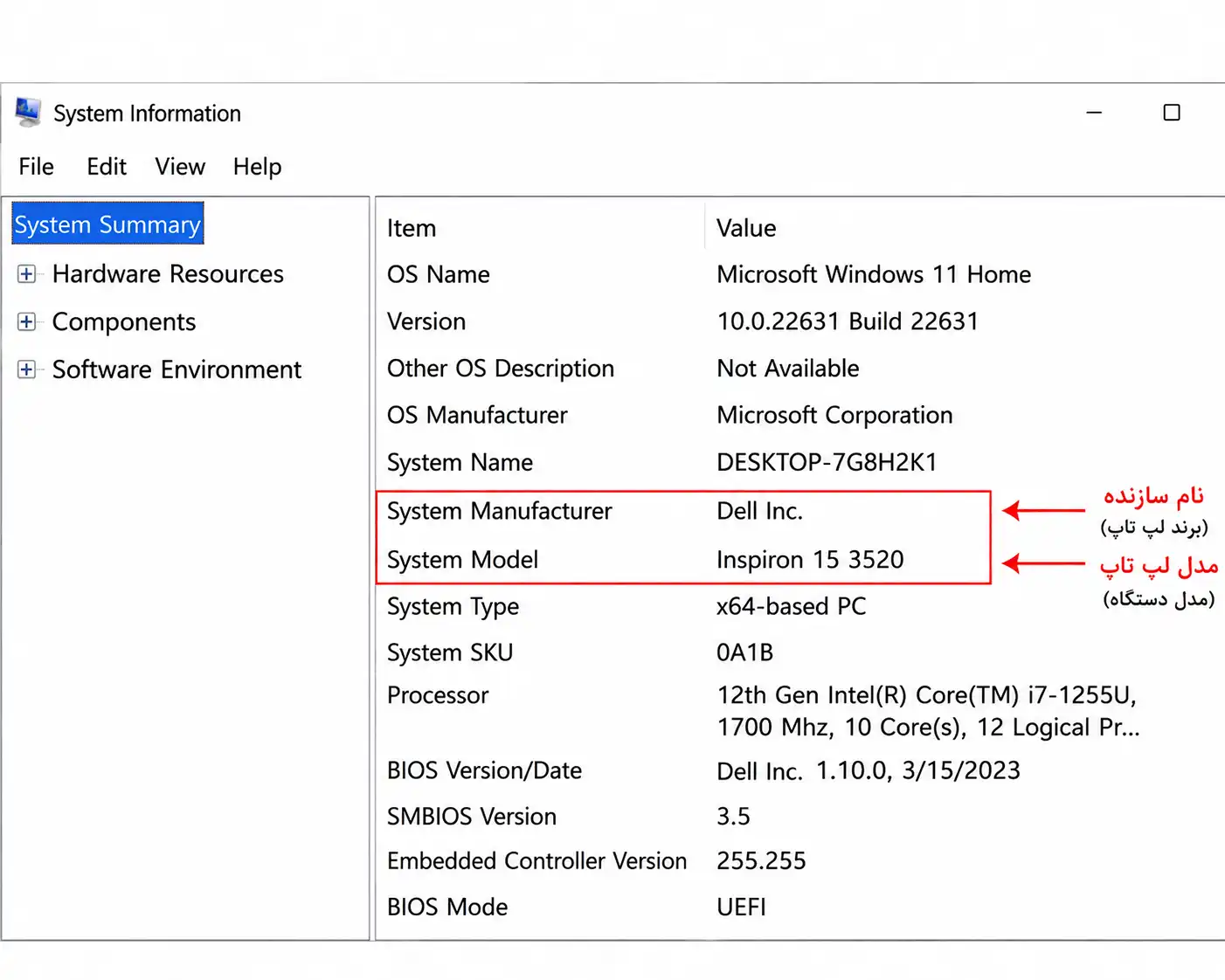The width and height of the screenshot is (1225, 980).
Task: Click the Dell Inc. manufacturer value
Action: click(759, 511)
